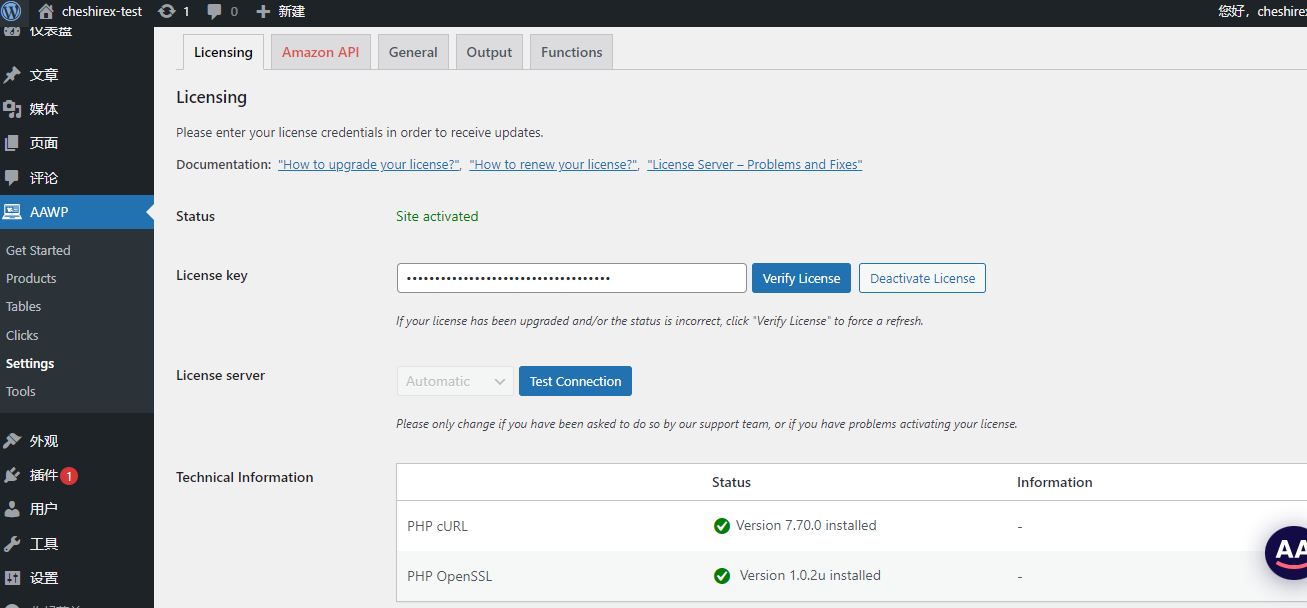Open the Output tab
This screenshot has width=1307, height=608.
[x=489, y=52]
